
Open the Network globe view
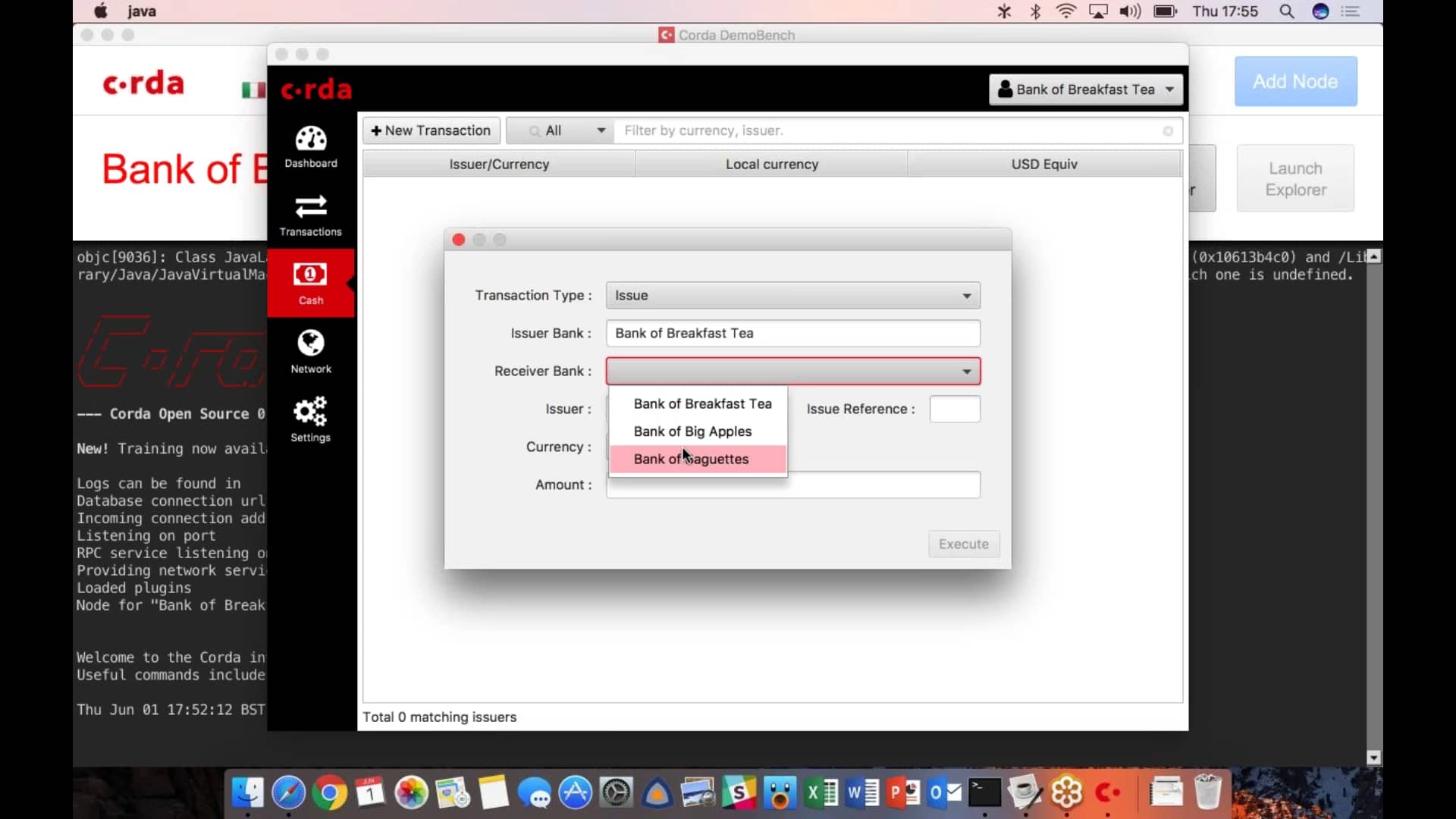311,352
